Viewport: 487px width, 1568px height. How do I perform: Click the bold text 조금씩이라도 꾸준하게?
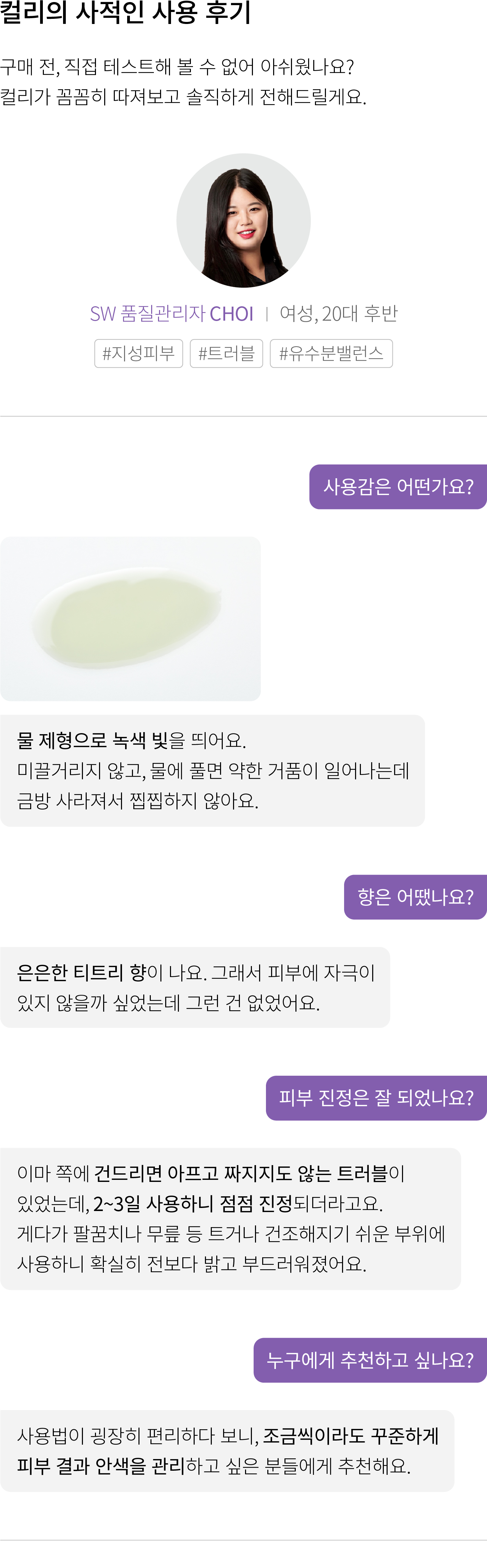tap(351, 1435)
